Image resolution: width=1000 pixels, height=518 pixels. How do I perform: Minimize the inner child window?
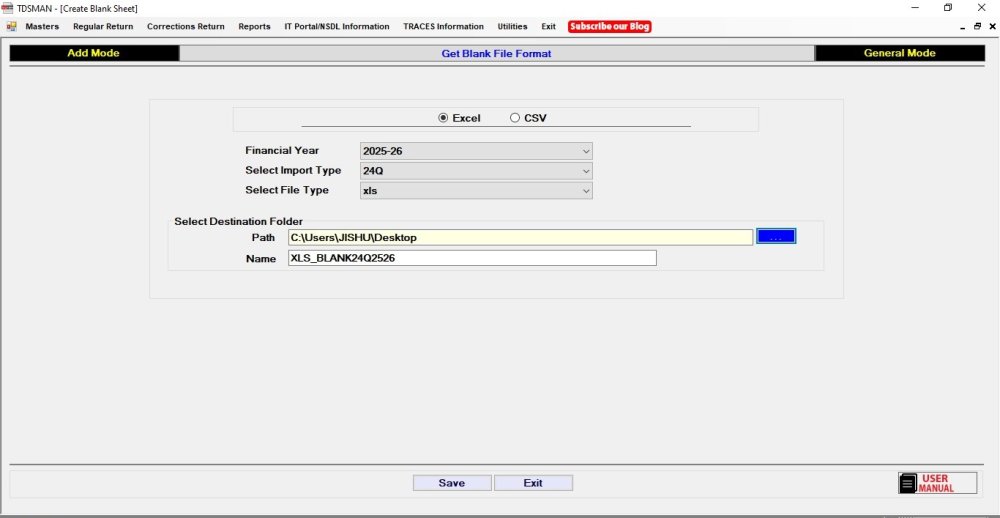pos(963,27)
